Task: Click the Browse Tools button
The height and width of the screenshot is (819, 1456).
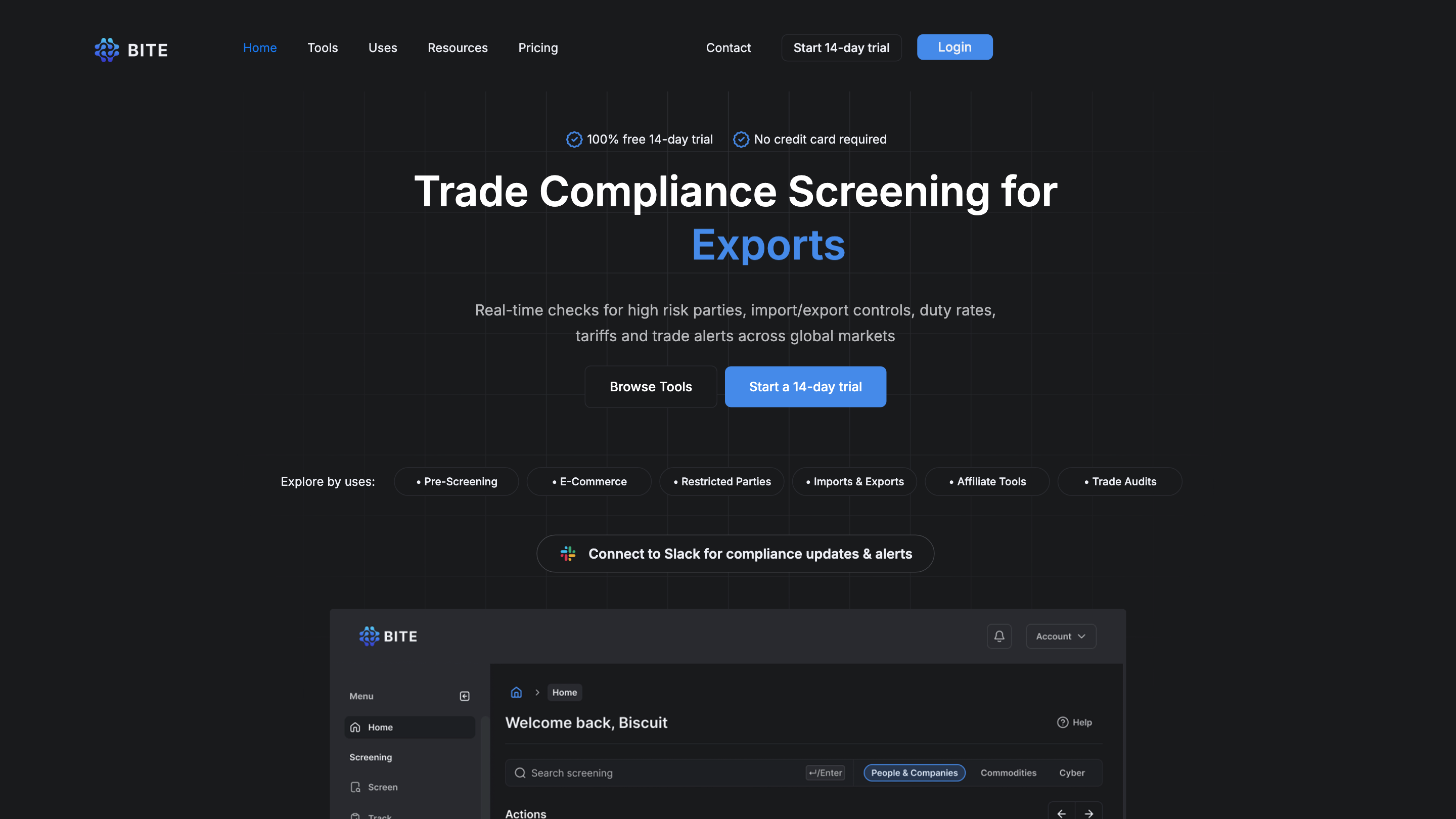Action: pyautogui.click(x=650, y=387)
